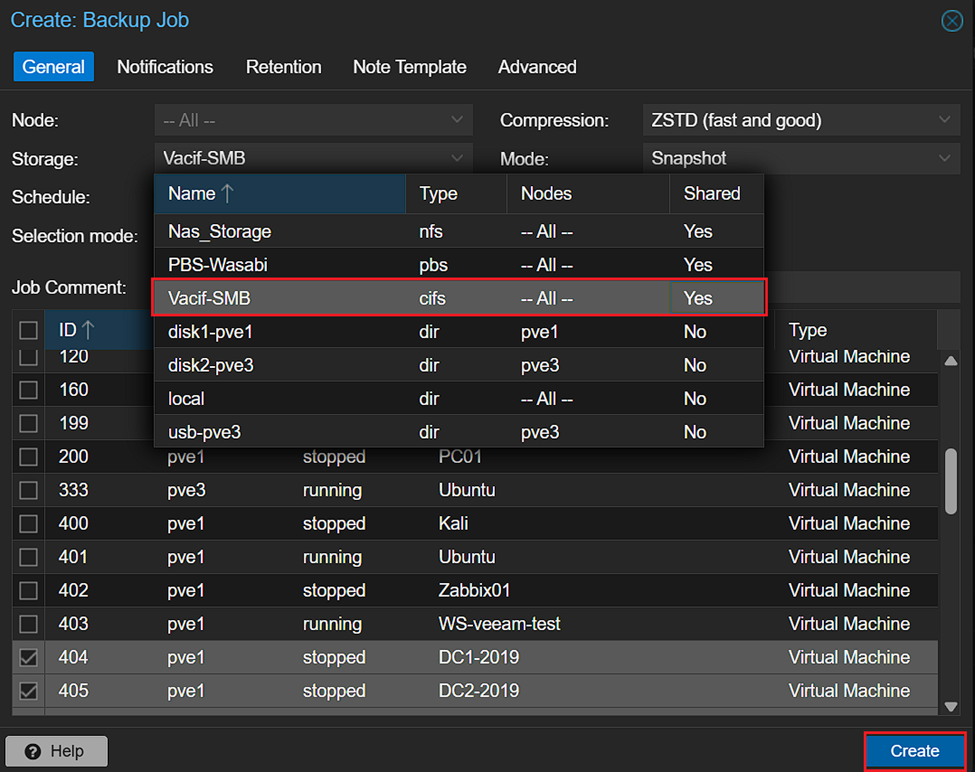
Task: Select PBS-Wasabi storage from the list
Action: (218, 265)
